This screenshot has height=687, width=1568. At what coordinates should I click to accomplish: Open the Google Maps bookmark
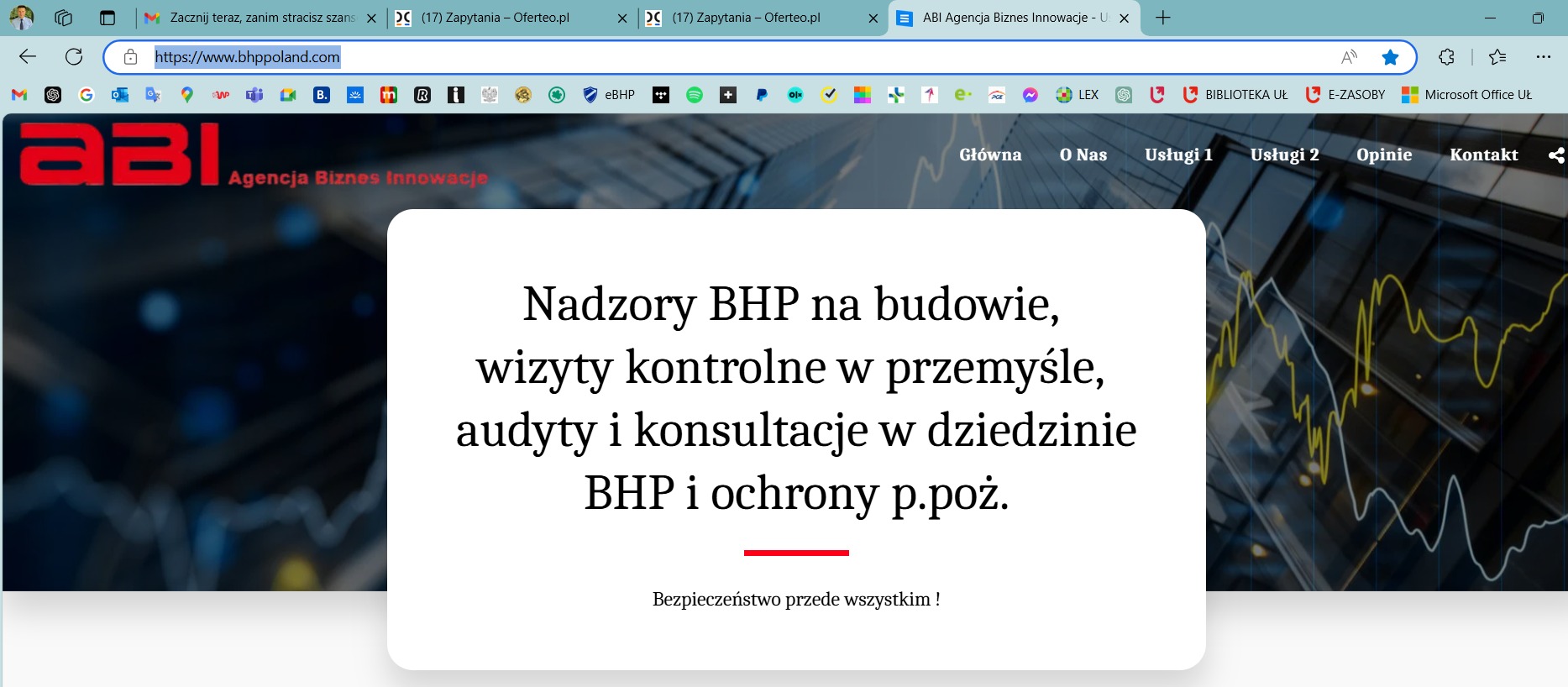(x=187, y=95)
